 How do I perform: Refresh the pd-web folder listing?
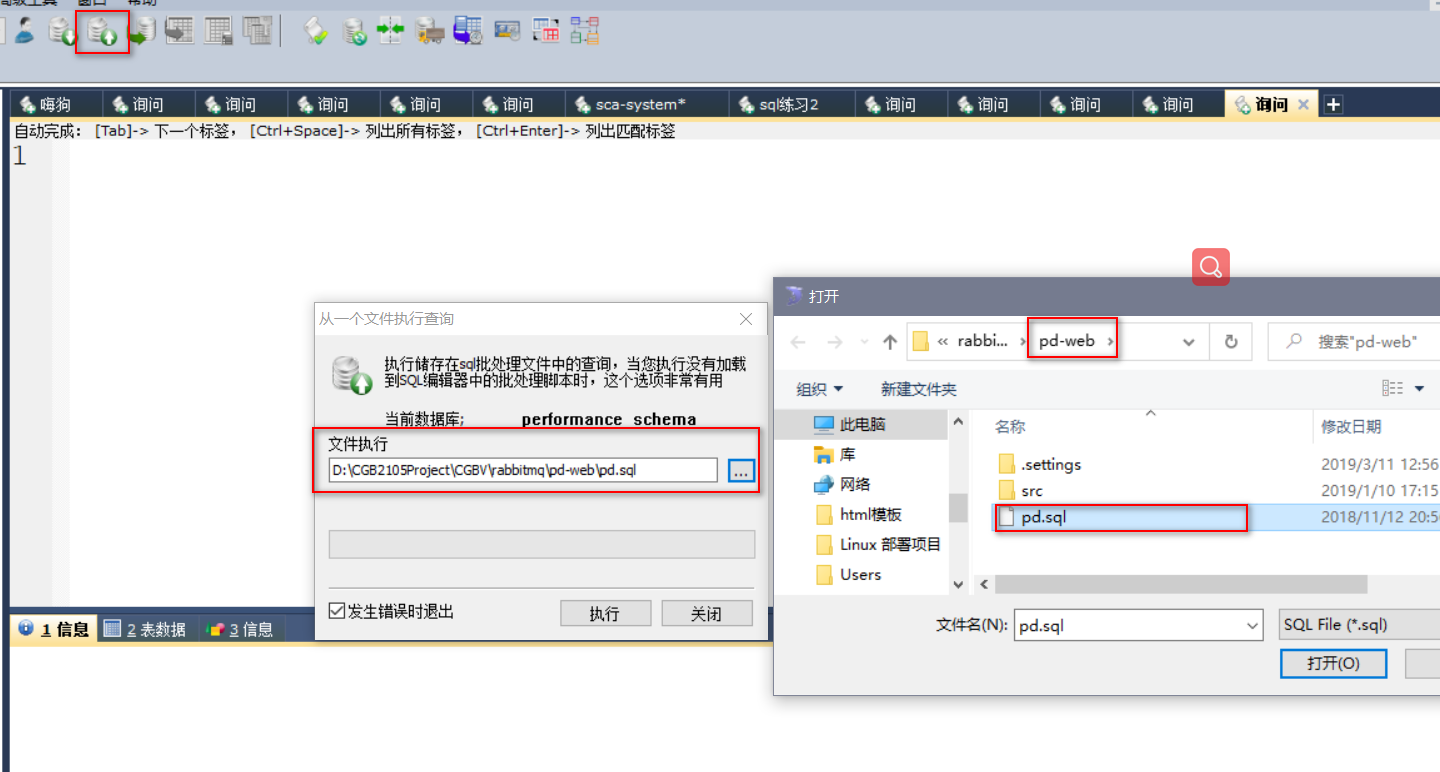tap(1231, 341)
